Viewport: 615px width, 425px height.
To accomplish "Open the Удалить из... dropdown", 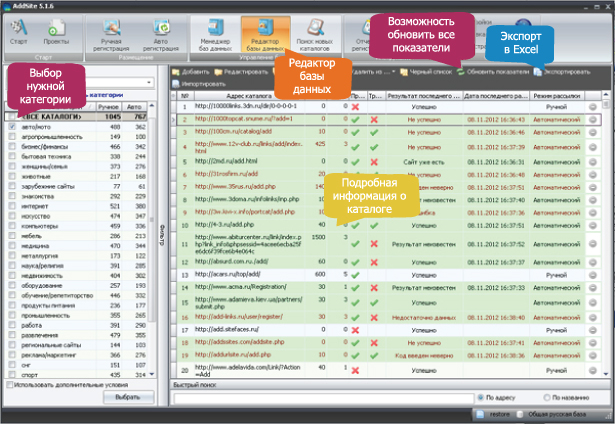I will [393, 72].
